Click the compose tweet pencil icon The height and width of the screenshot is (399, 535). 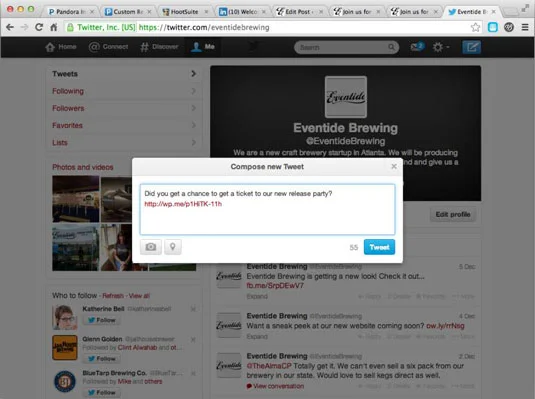(472, 47)
